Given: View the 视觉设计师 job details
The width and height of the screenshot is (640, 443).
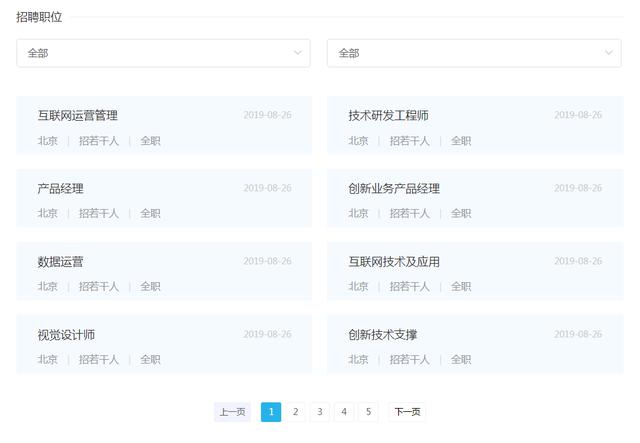Looking at the screenshot, I should (66, 335).
